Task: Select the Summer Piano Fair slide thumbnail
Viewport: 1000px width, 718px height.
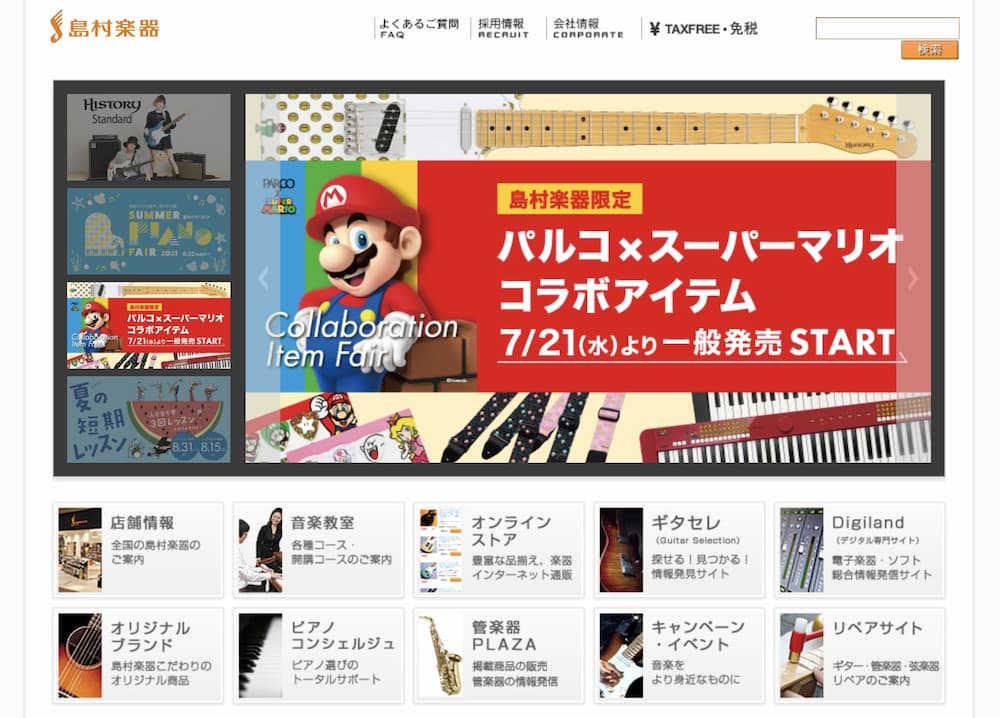Action: [149, 231]
